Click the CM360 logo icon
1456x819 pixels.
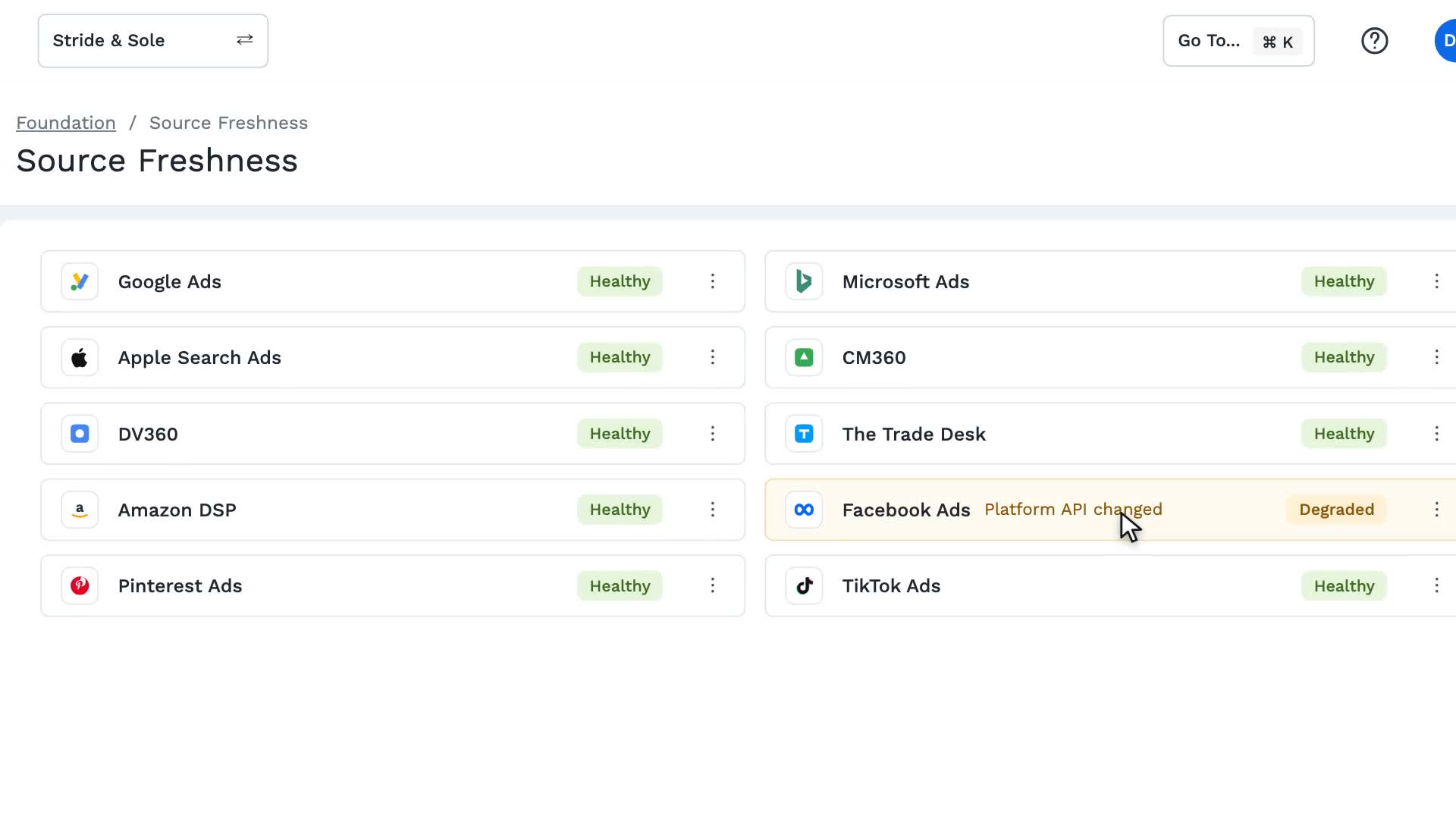tap(804, 358)
